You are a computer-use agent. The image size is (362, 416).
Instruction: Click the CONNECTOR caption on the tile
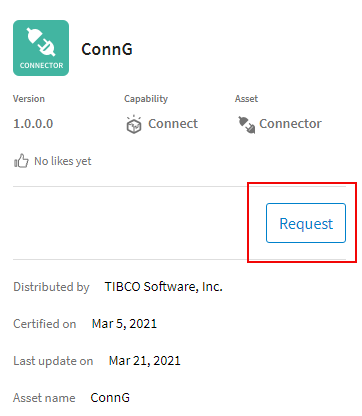[x=41, y=65]
